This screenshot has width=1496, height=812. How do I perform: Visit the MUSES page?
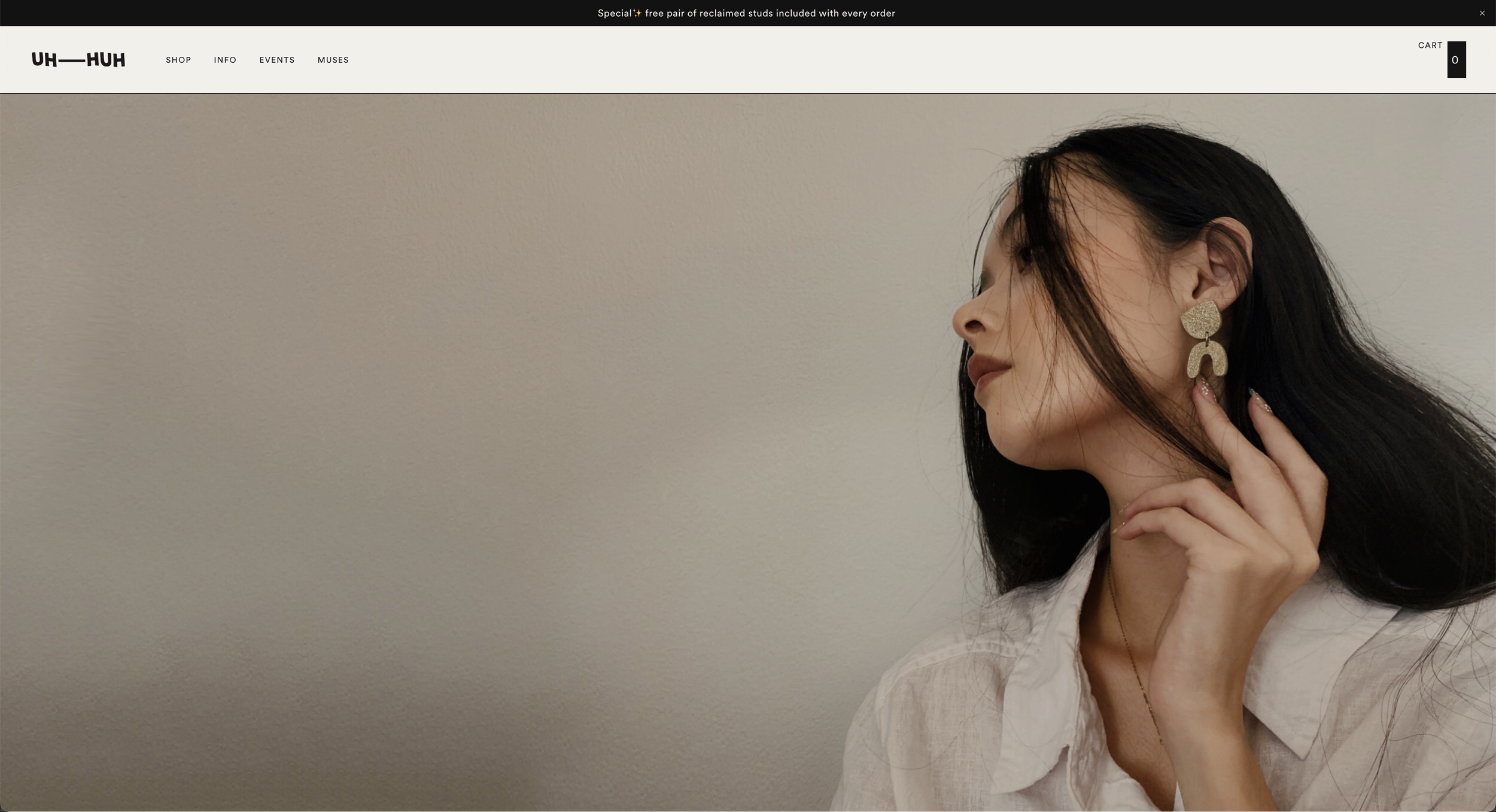[x=333, y=60]
